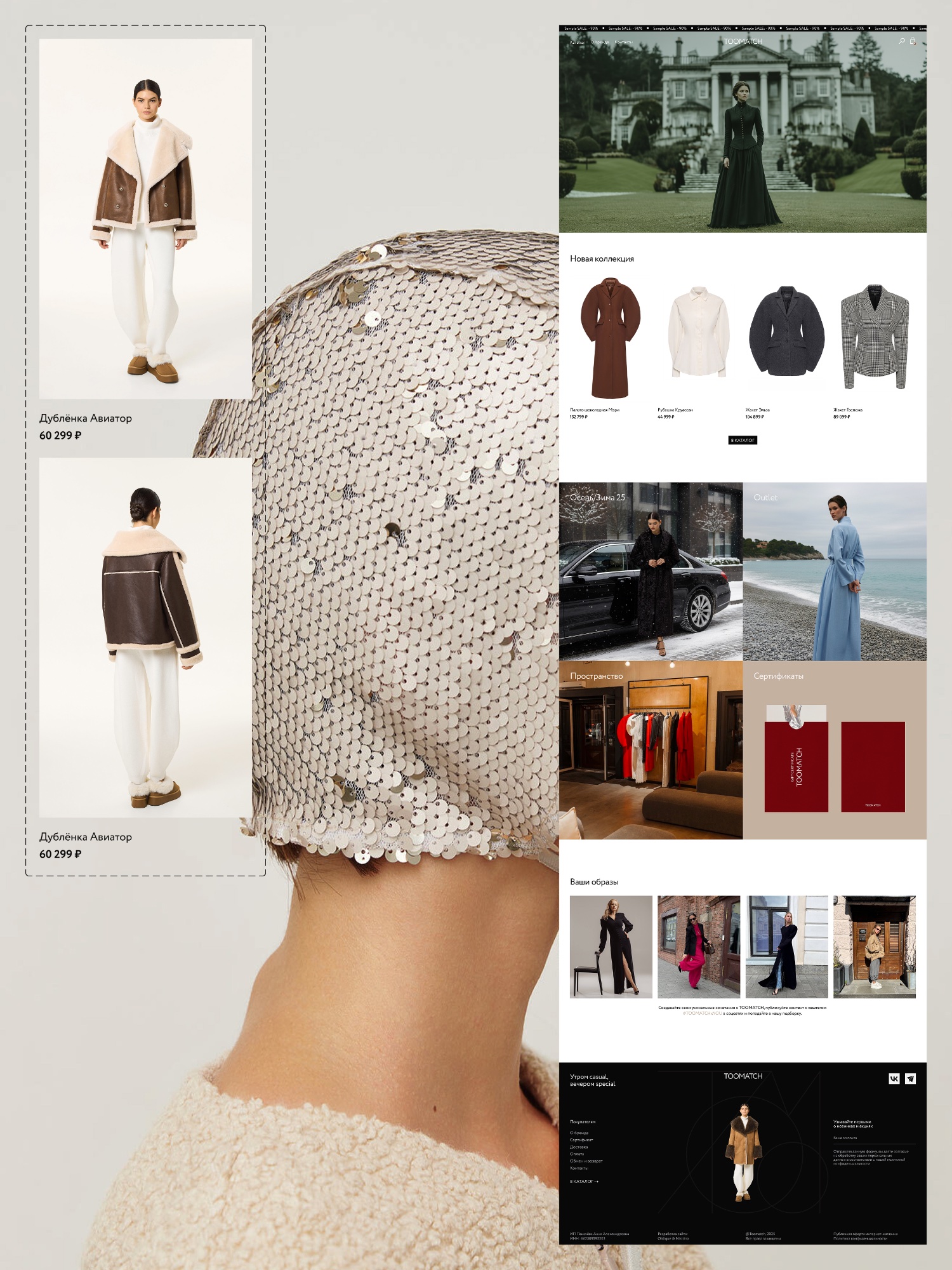Image resolution: width=952 pixels, height=1270 pixels.
Task: Click the Oblique & Nikitina developer credit
Action: point(673,1238)
